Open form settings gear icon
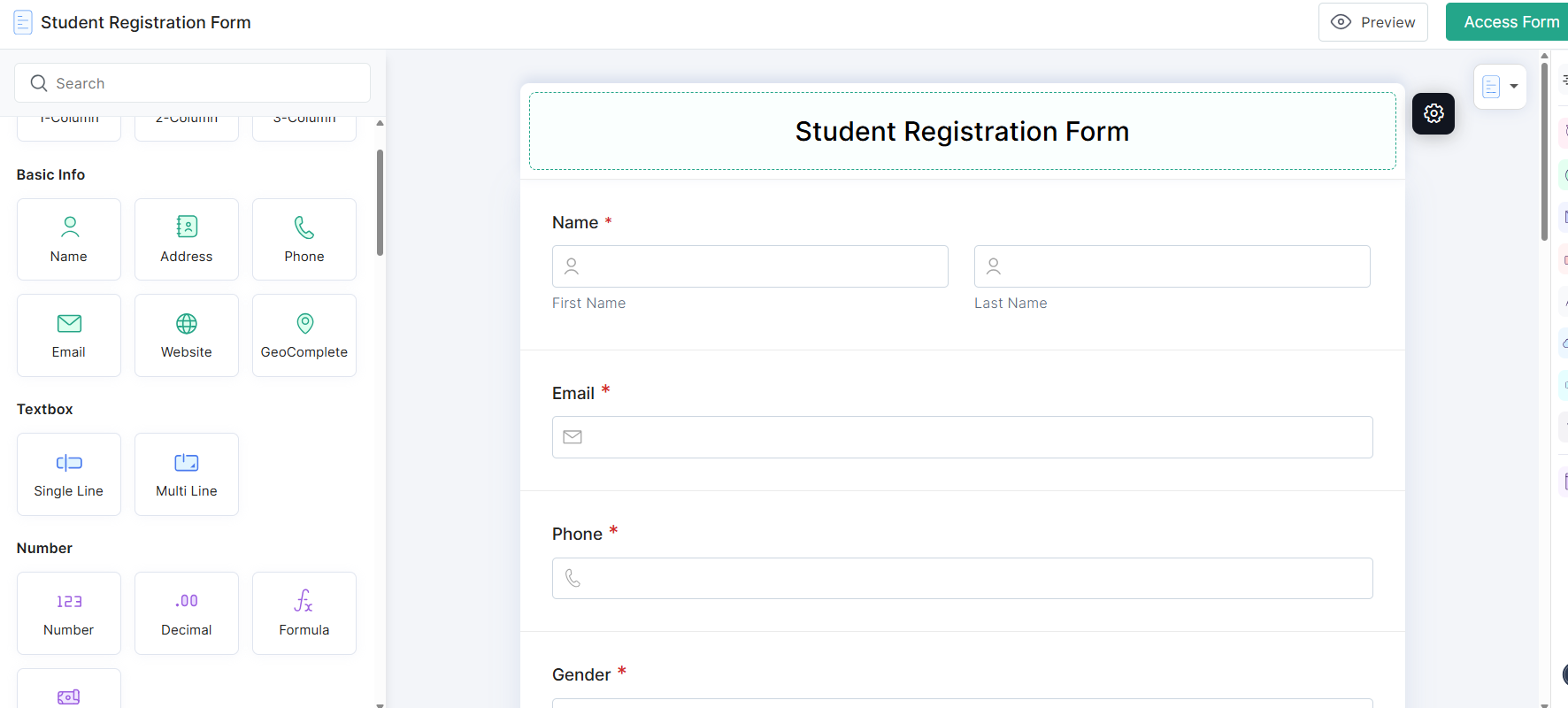 click(x=1433, y=113)
